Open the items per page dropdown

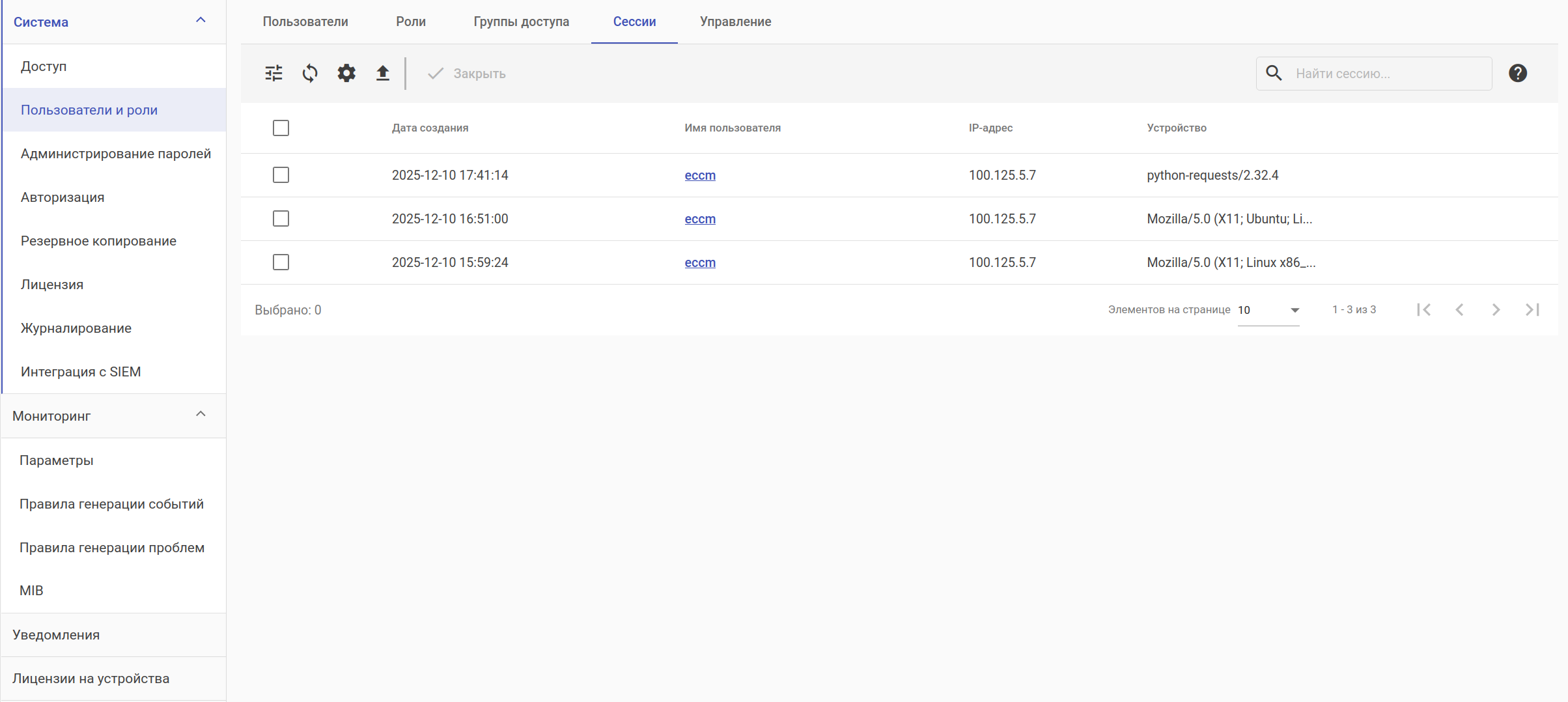[1268, 310]
